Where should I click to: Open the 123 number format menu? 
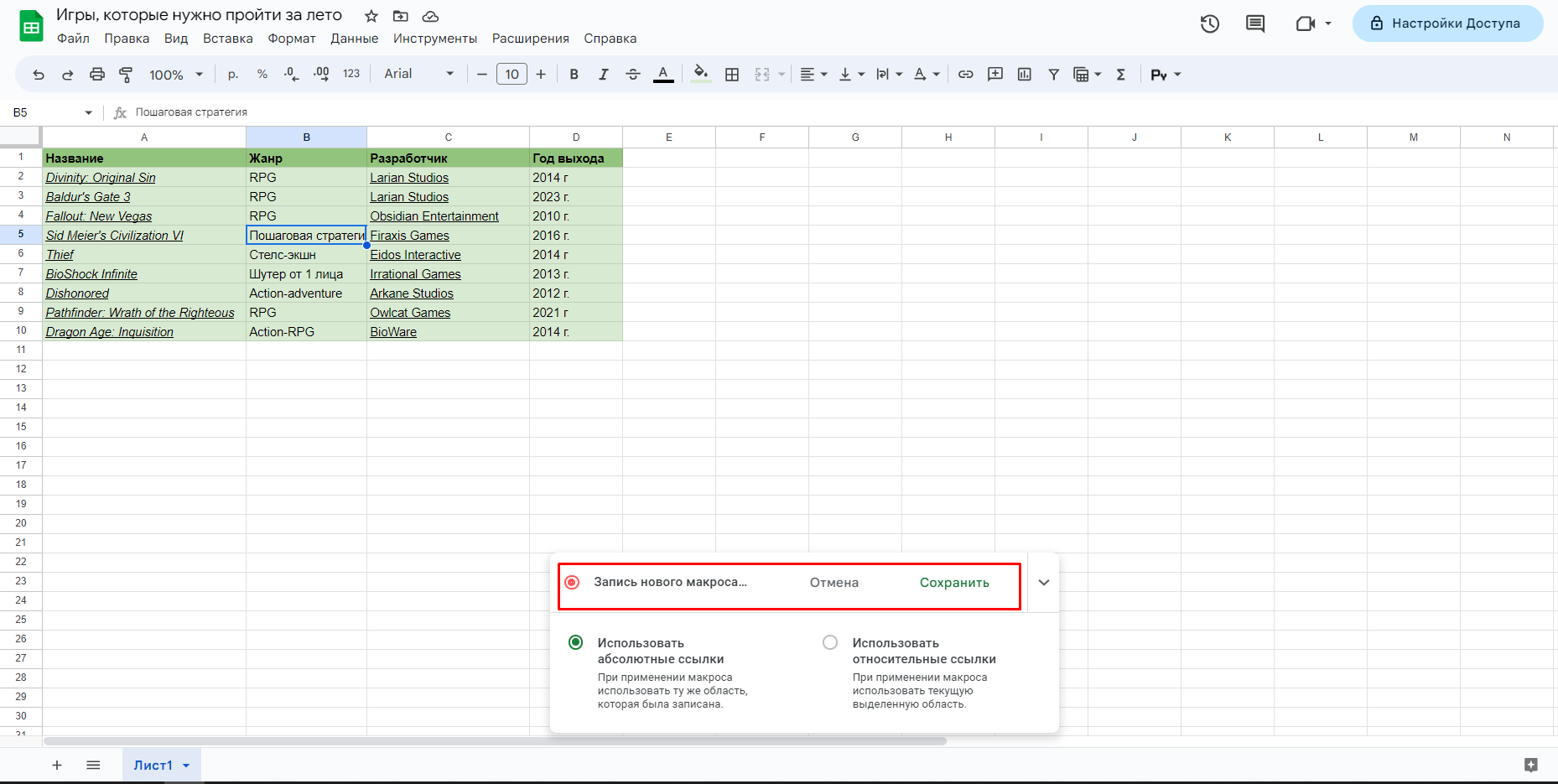coord(351,74)
